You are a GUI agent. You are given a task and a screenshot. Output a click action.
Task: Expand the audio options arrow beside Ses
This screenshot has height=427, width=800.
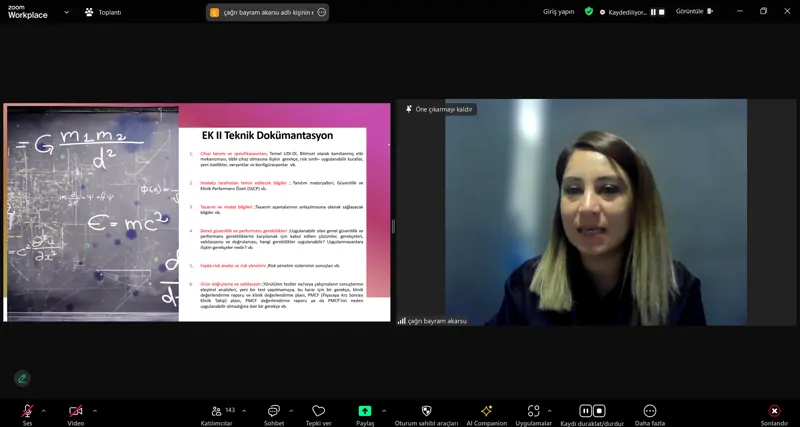[x=43, y=411]
